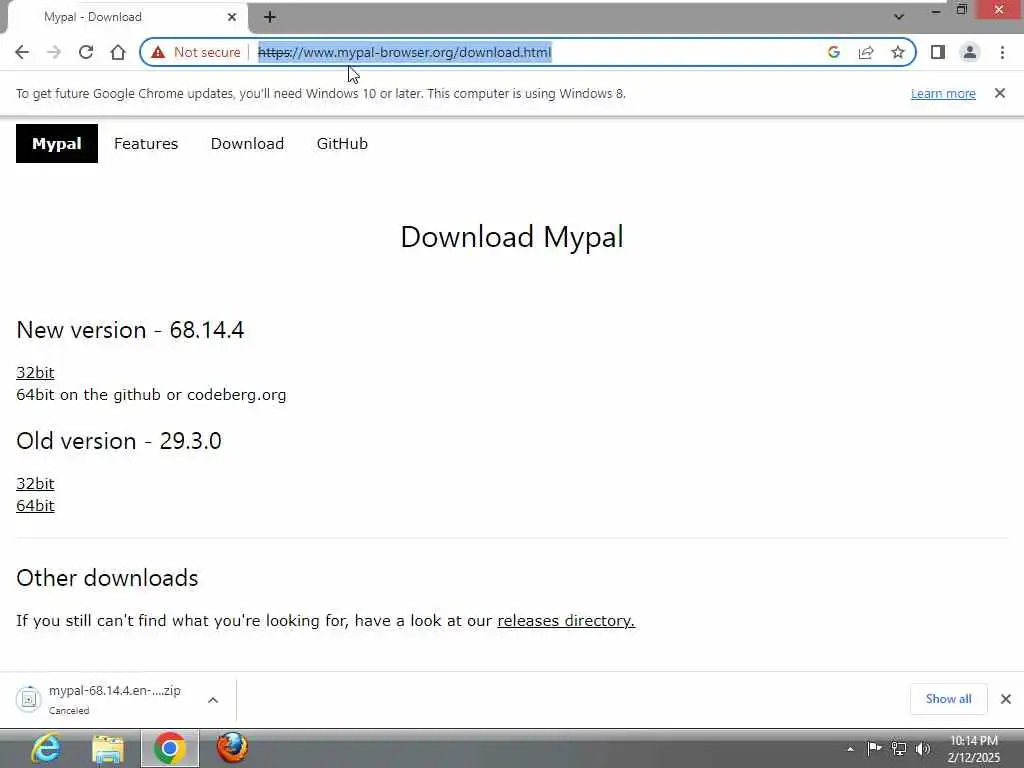Open the Chrome three-dot menu
The height and width of the screenshot is (768, 1024).
[x=1002, y=52]
